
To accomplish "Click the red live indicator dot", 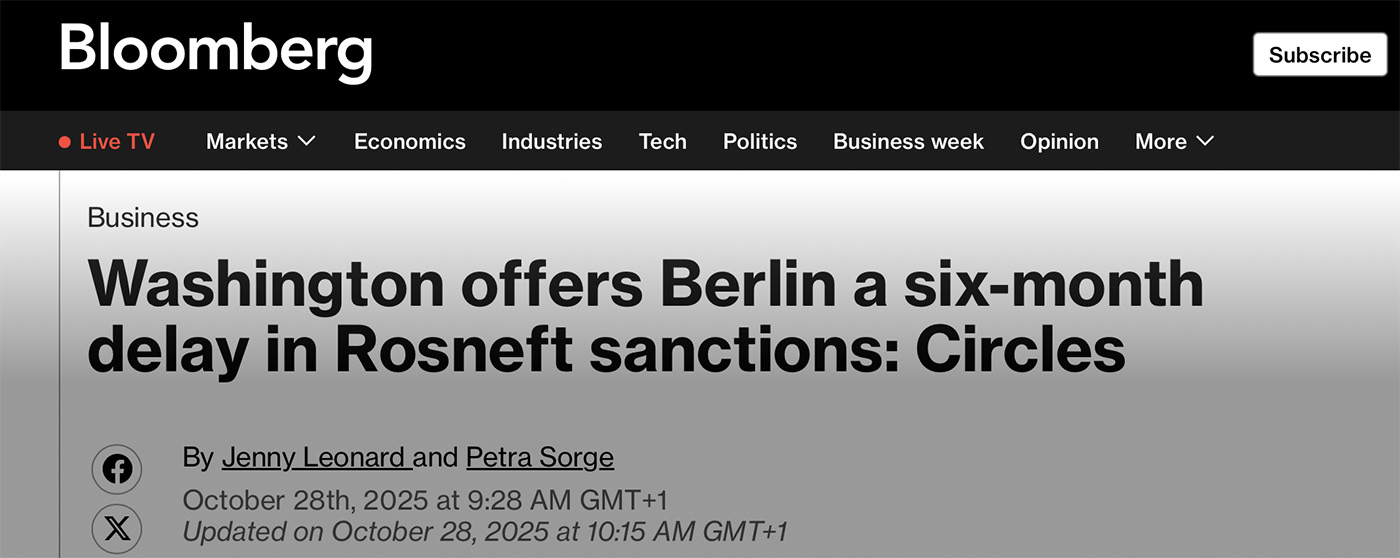I will click(x=65, y=142).
